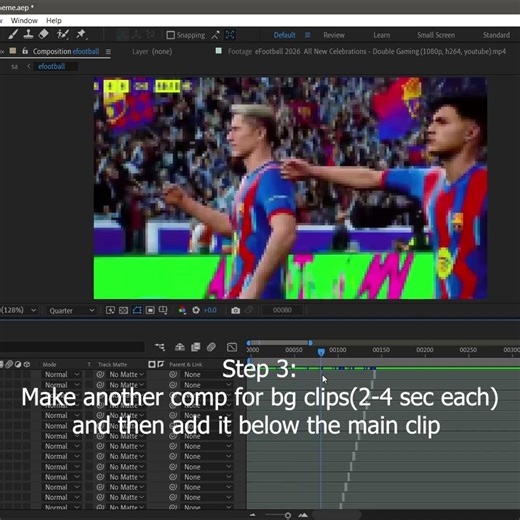Click the timeline zoom slider knob
This screenshot has height=520, width=520.
click(288, 515)
